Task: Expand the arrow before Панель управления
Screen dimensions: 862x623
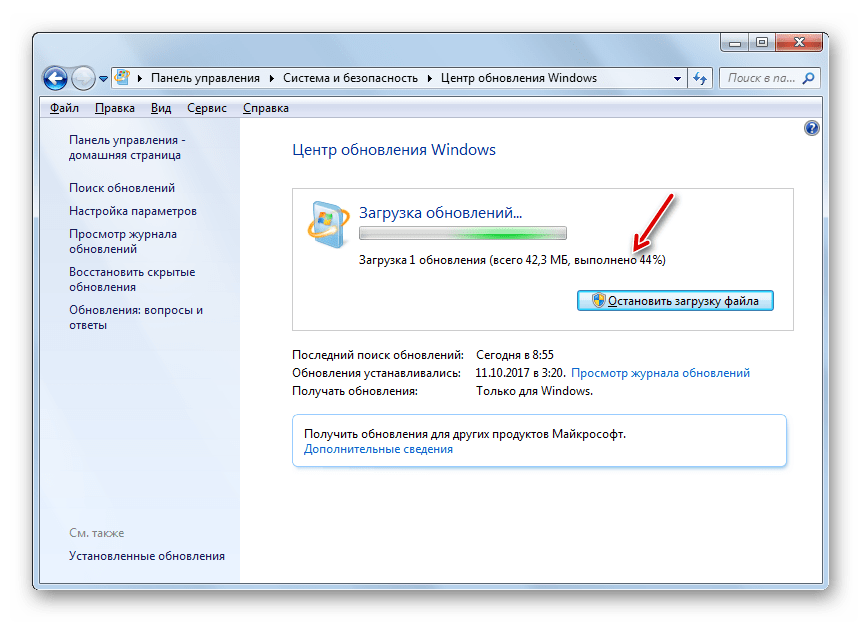Action: click(x=140, y=78)
